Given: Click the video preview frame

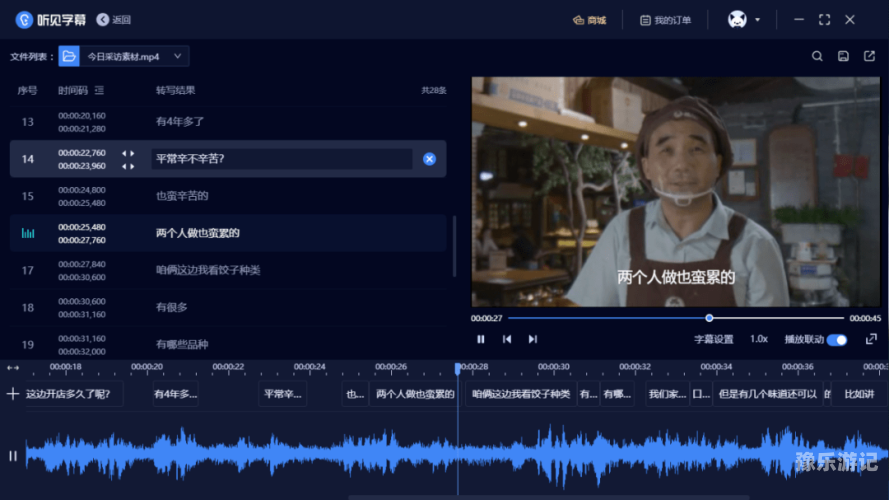Looking at the screenshot, I should point(676,192).
